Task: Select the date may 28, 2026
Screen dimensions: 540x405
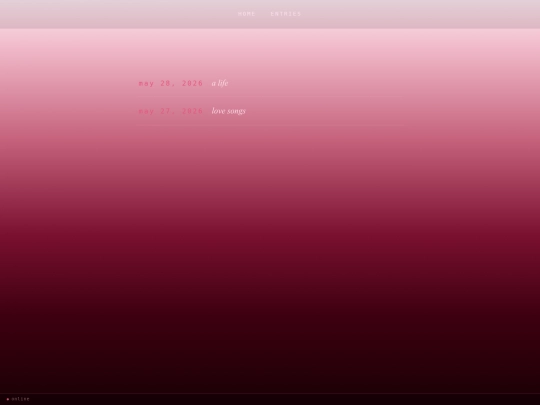Action: [171, 84]
